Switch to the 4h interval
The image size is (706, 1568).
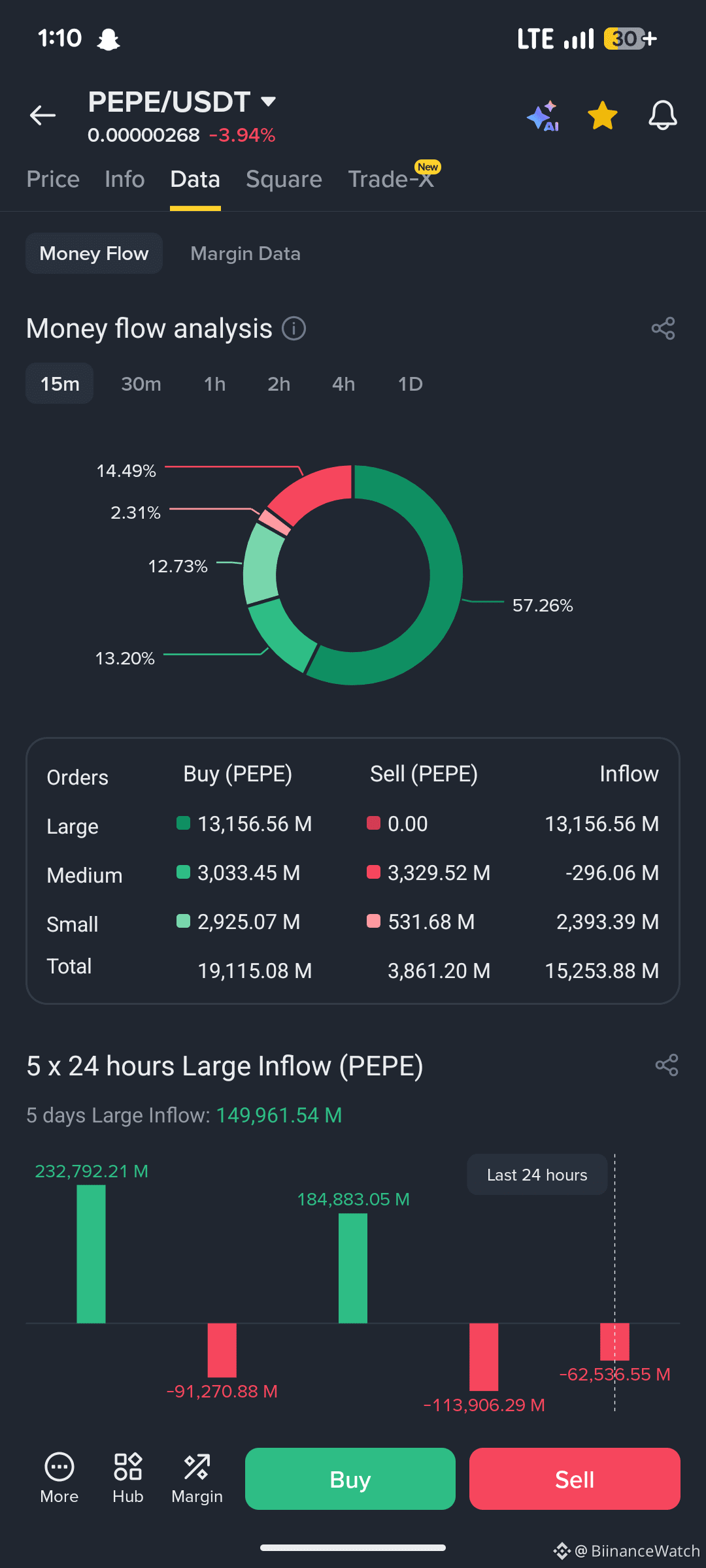343,384
